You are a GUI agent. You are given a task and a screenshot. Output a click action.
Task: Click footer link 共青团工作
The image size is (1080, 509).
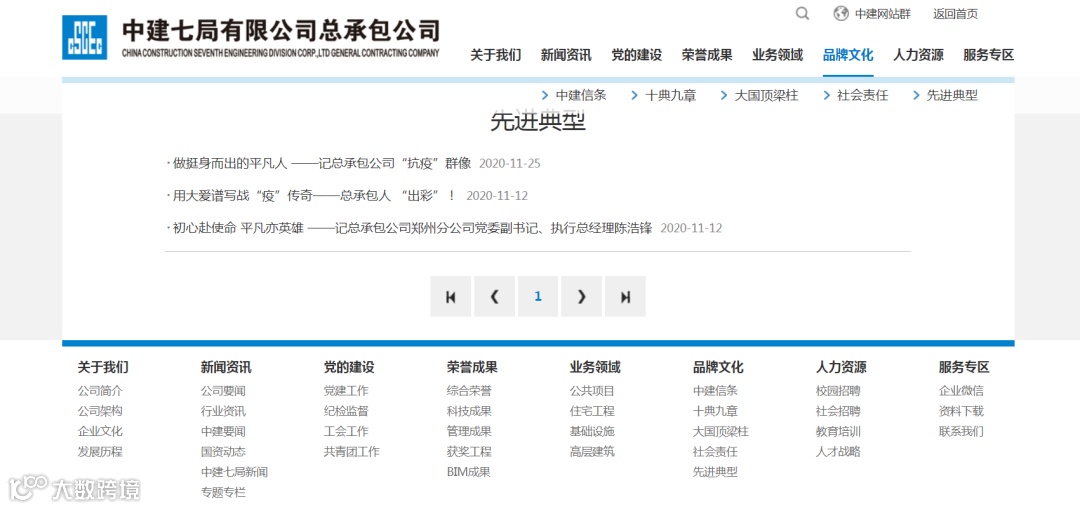click(352, 452)
